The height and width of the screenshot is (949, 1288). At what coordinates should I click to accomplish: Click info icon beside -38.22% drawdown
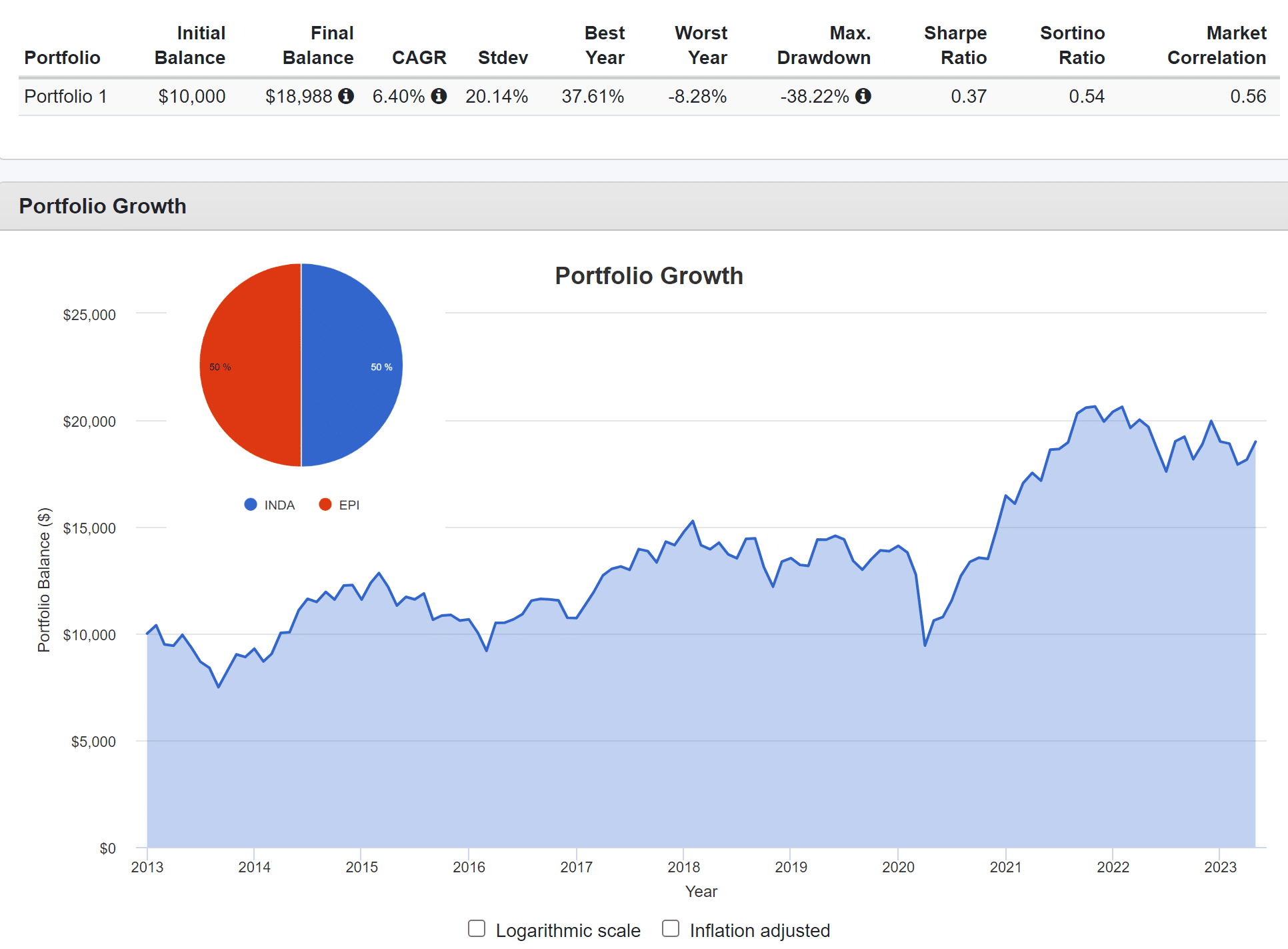pyautogui.click(x=863, y=96)
